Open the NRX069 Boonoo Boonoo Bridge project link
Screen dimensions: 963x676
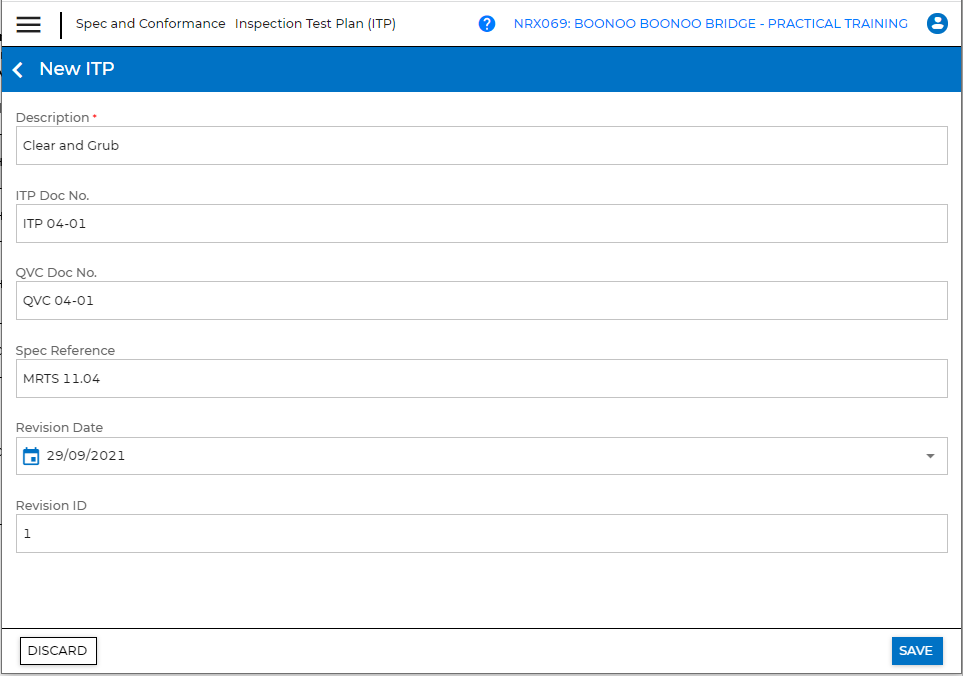(710, 24)
